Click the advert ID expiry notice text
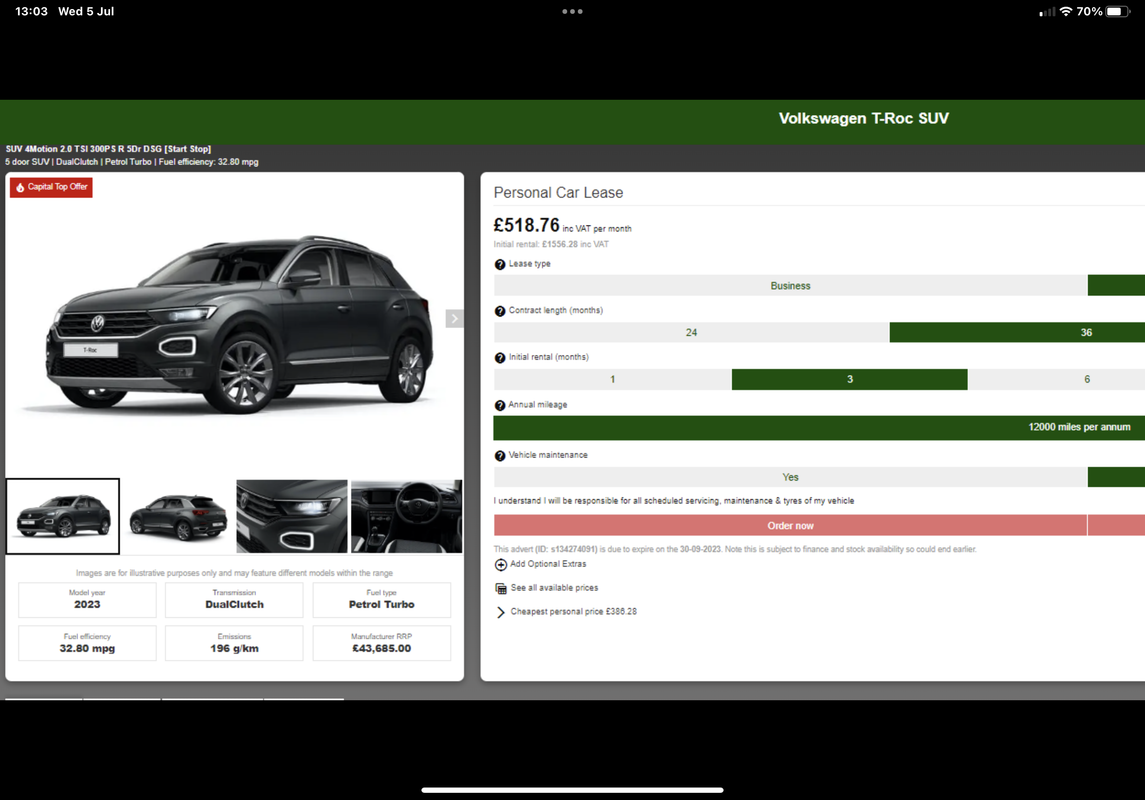The image size is (1145, 800). (x=735, y=549)
